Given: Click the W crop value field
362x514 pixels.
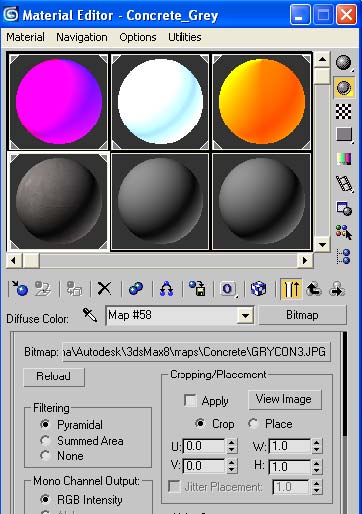Looking at the screenshot, I should 290,446.
